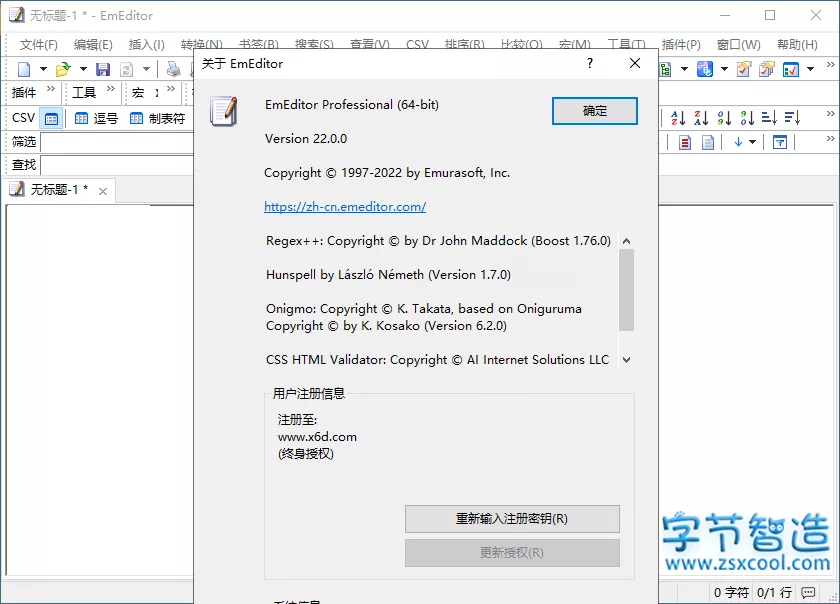
Task: Sort by length longest to shortest
Action: (792, 117)
